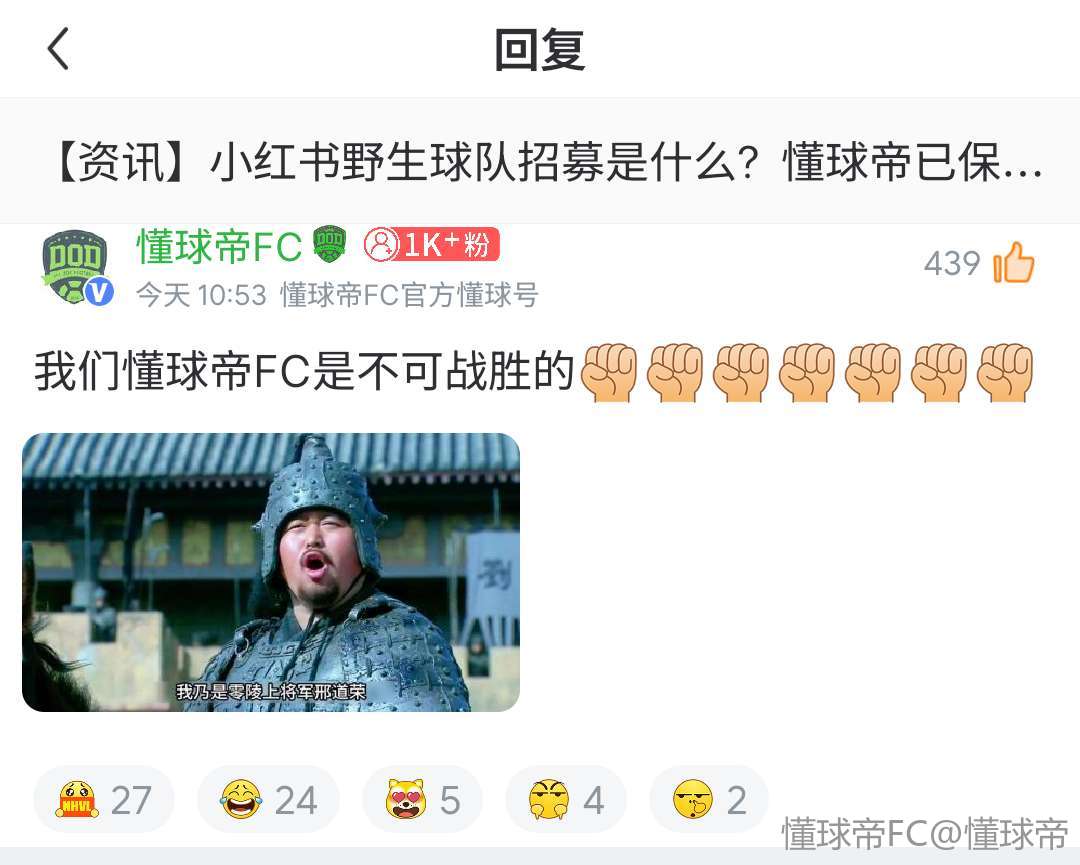Tap the 1K+粉 fan badge
1080x865 pixels.
tap(431, 244)
